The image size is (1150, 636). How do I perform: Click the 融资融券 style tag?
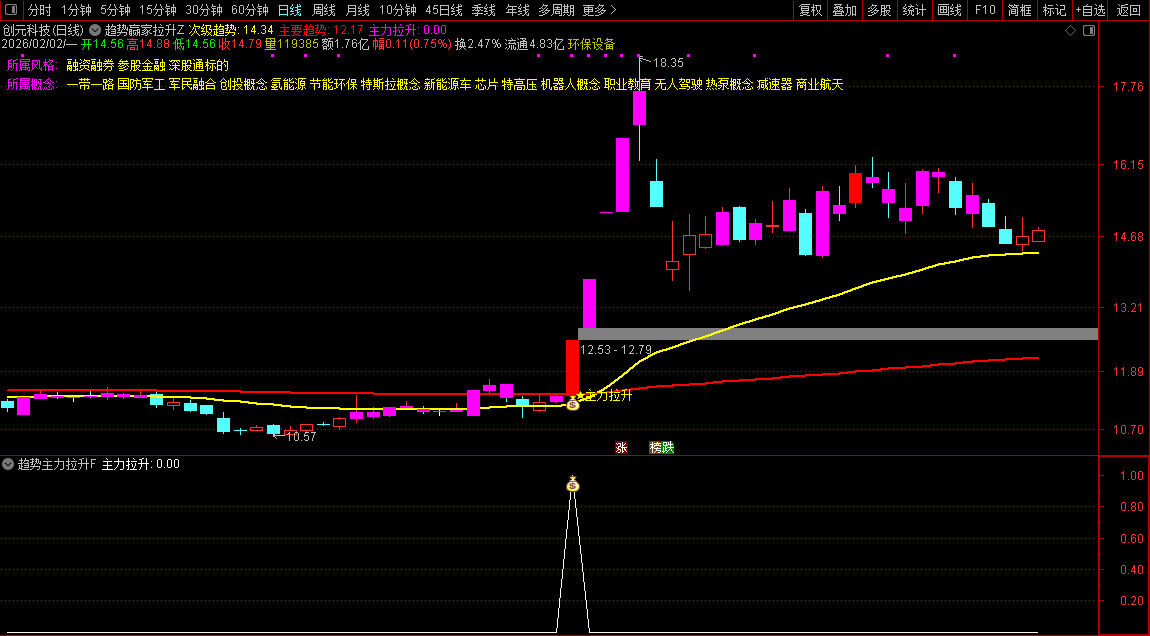click(x=90, y=65)
